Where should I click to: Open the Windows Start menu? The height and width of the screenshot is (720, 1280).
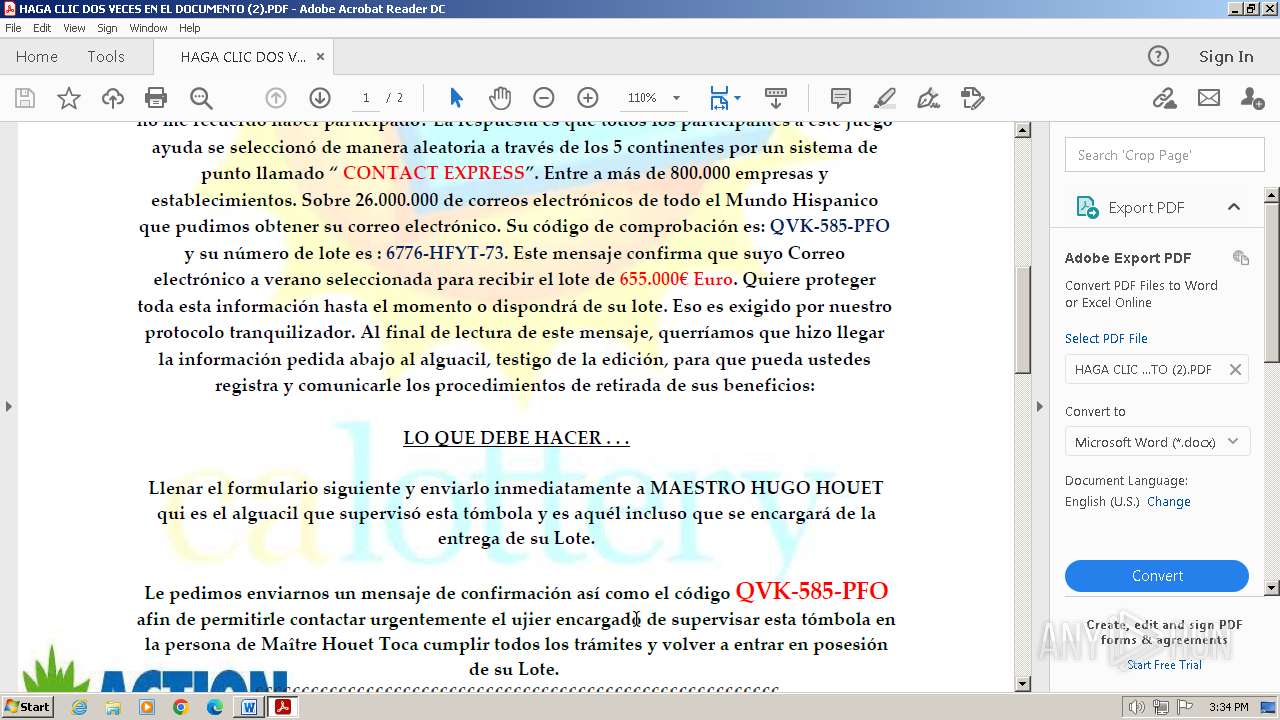click(27, 707)
